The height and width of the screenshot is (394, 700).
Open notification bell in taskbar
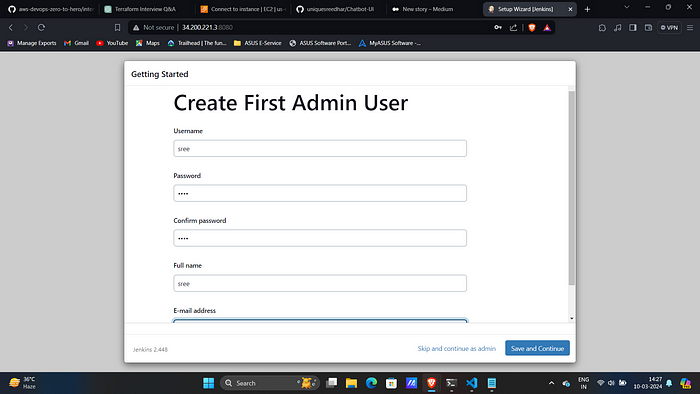pos(669,383)
